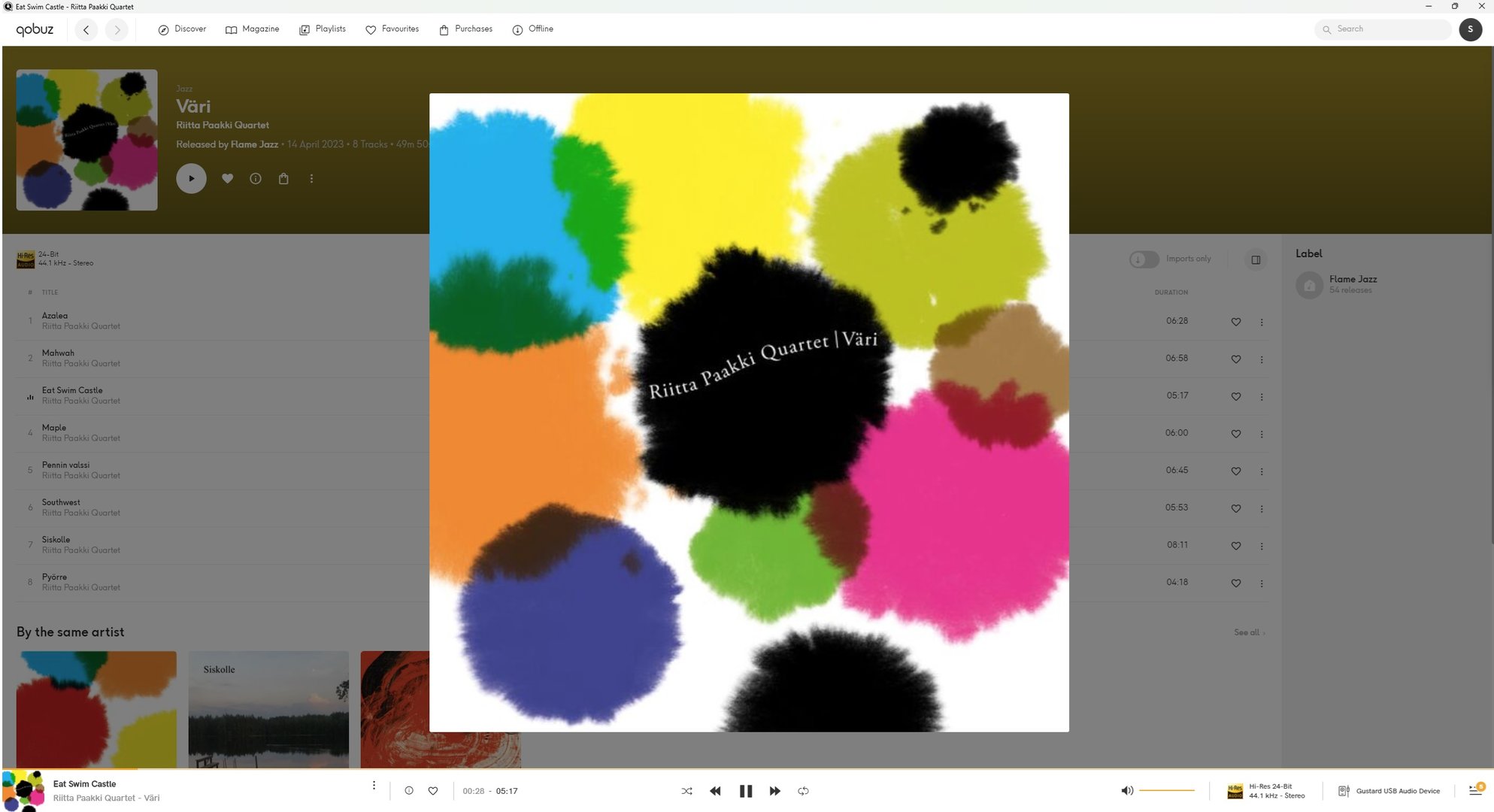Favourite current track in player bar
This screenshot has width=1494, height=812.
pos(433,791)
